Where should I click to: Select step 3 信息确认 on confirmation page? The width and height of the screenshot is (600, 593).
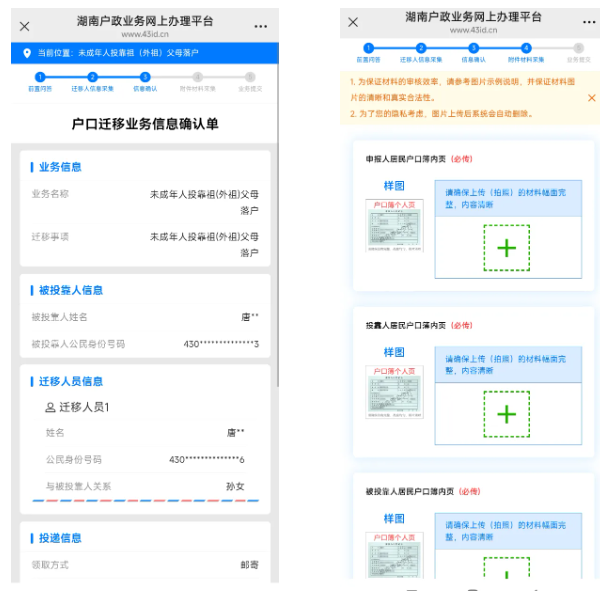(x=145, y=78)
